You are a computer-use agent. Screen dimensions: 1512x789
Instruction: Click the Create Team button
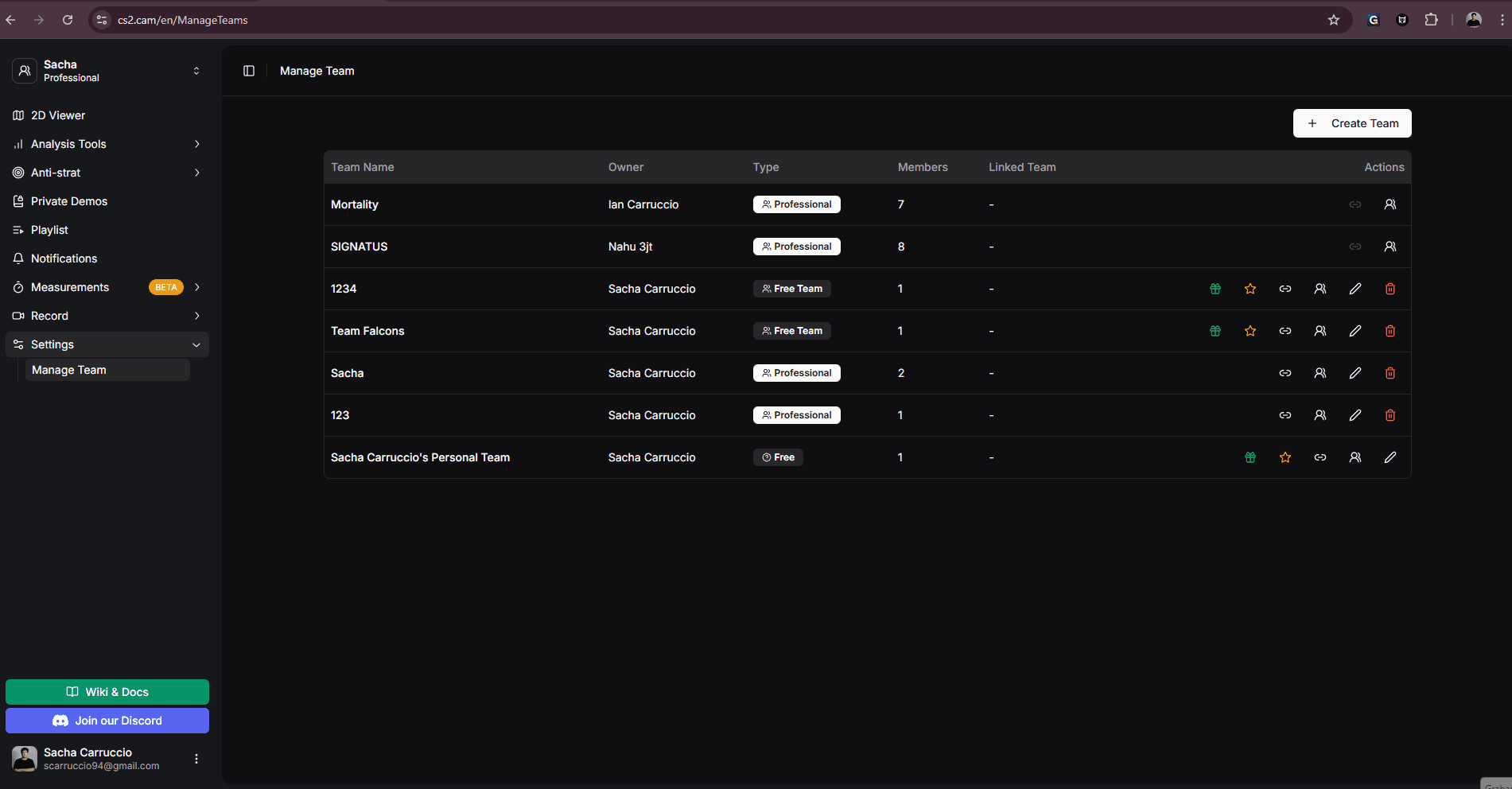click(1351, 123)
